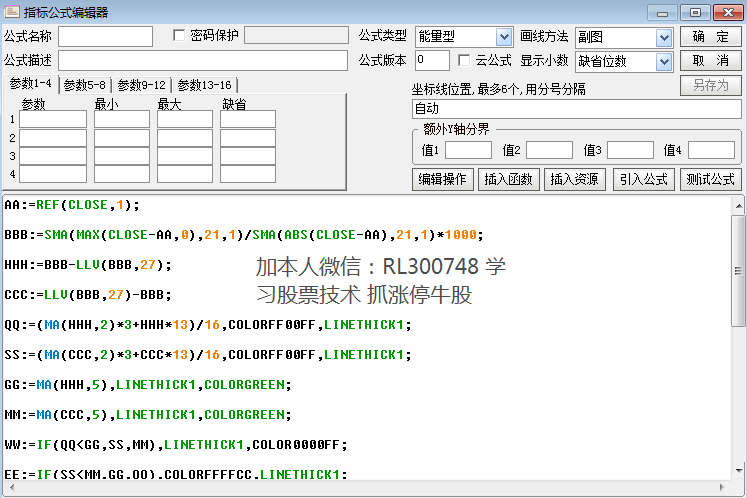Click the 值3 input field
747x498 pixels.
[x=630, y=150]
